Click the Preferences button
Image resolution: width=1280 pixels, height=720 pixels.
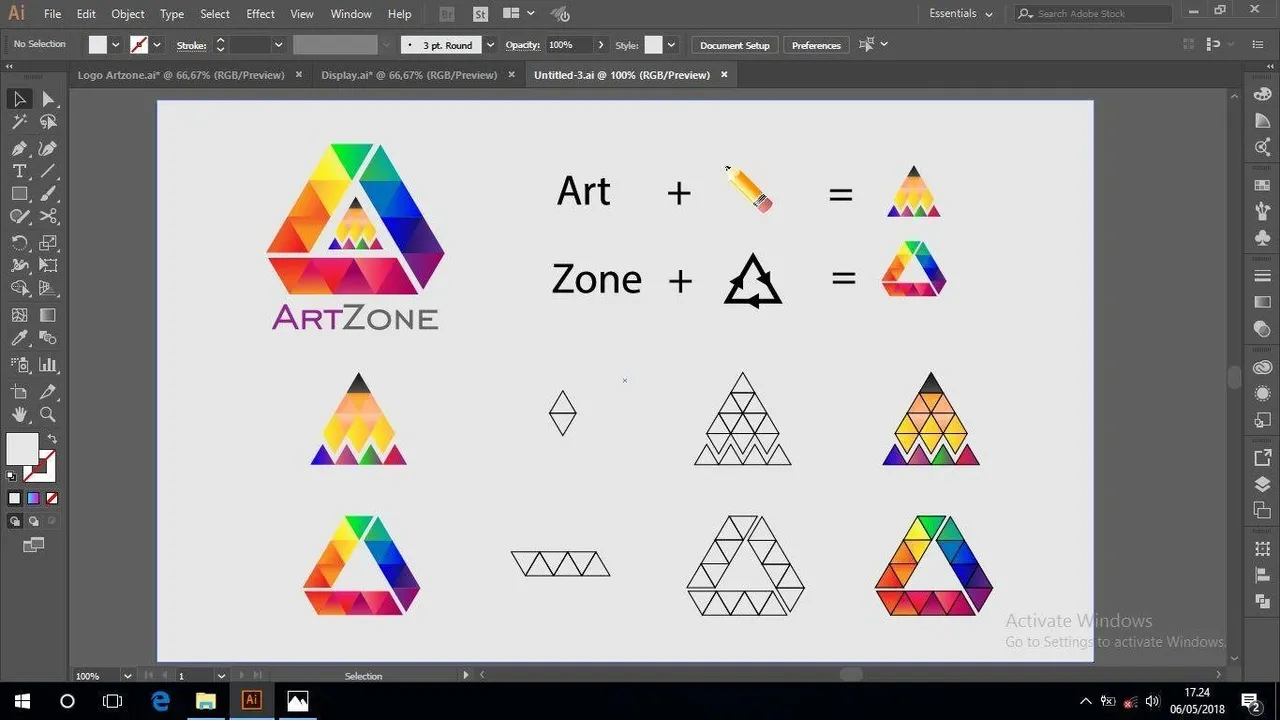click(x=816, y=45)
